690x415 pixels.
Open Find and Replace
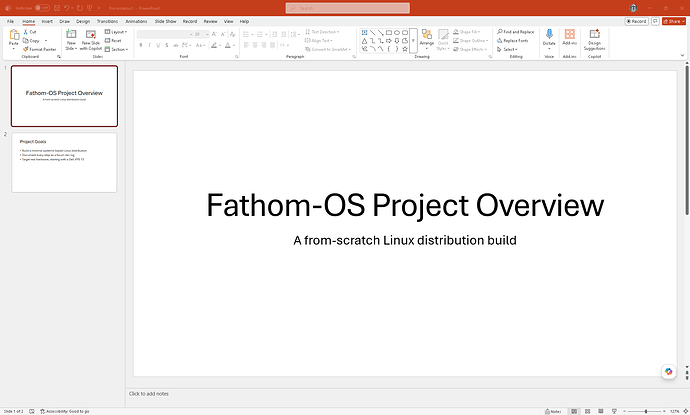tap(515, 32)
